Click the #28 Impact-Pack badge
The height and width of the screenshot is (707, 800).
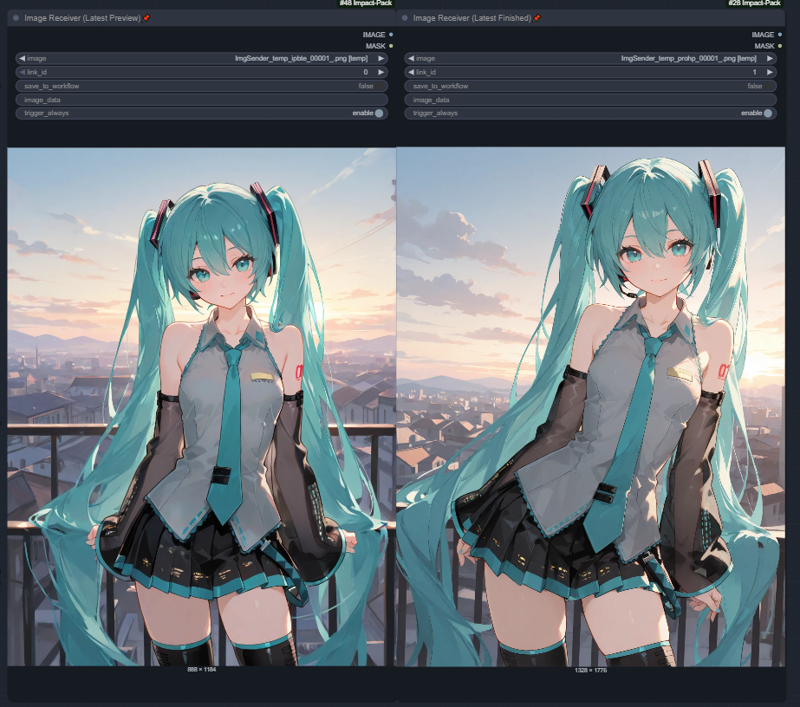coord(755,3)
